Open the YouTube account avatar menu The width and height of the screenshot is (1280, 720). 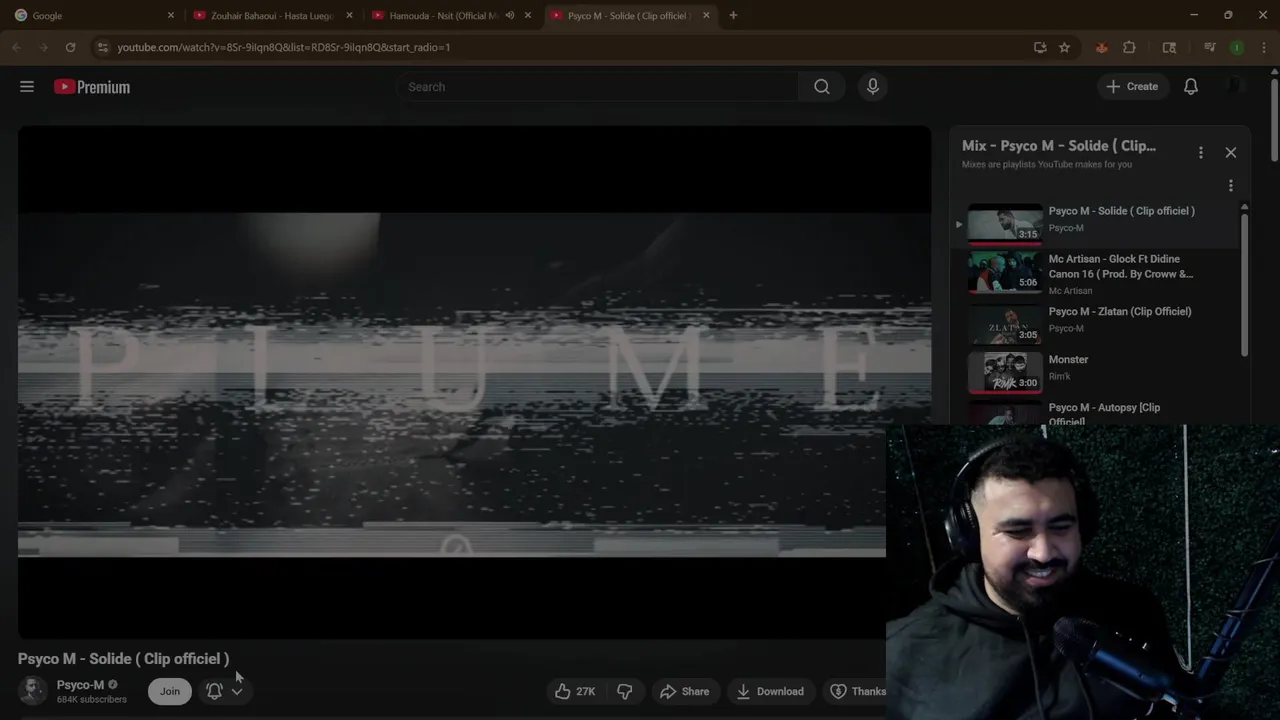point(1235,87)
